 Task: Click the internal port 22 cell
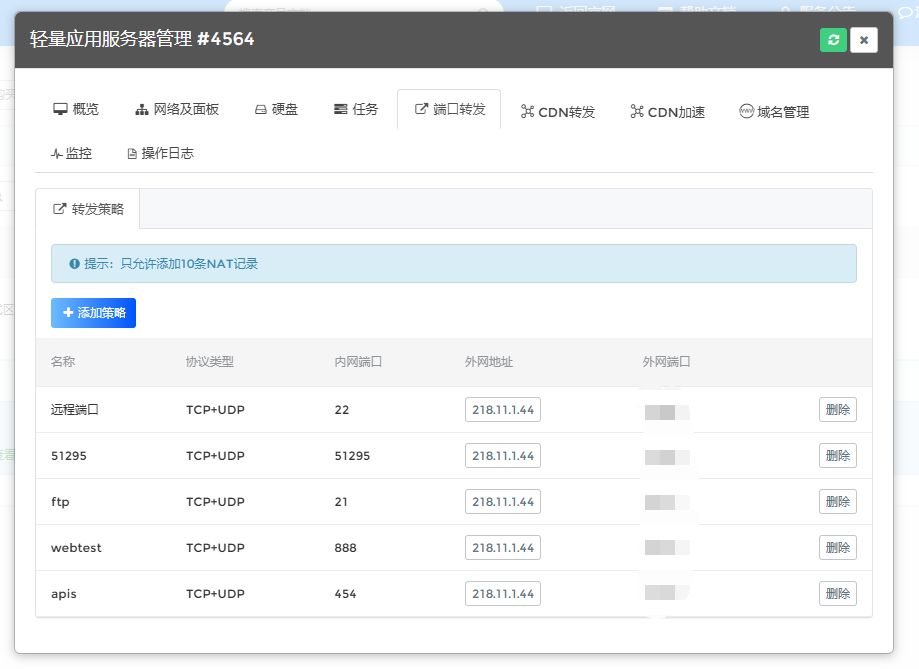(x=342, y=410)
